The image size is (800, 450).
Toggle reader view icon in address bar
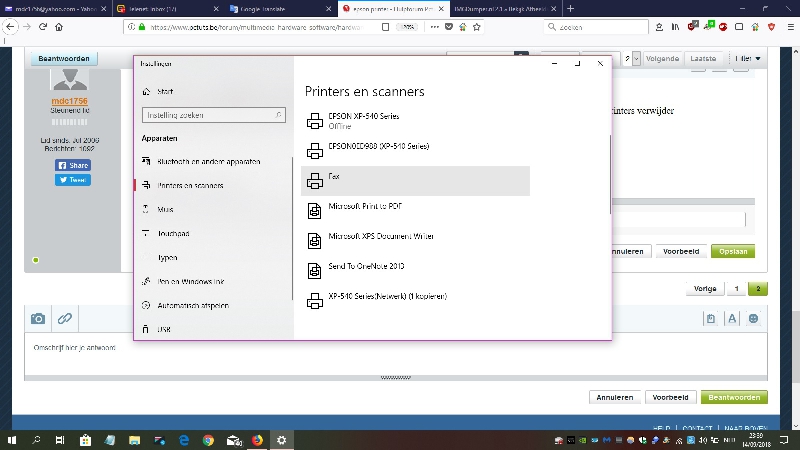(386, 27)
